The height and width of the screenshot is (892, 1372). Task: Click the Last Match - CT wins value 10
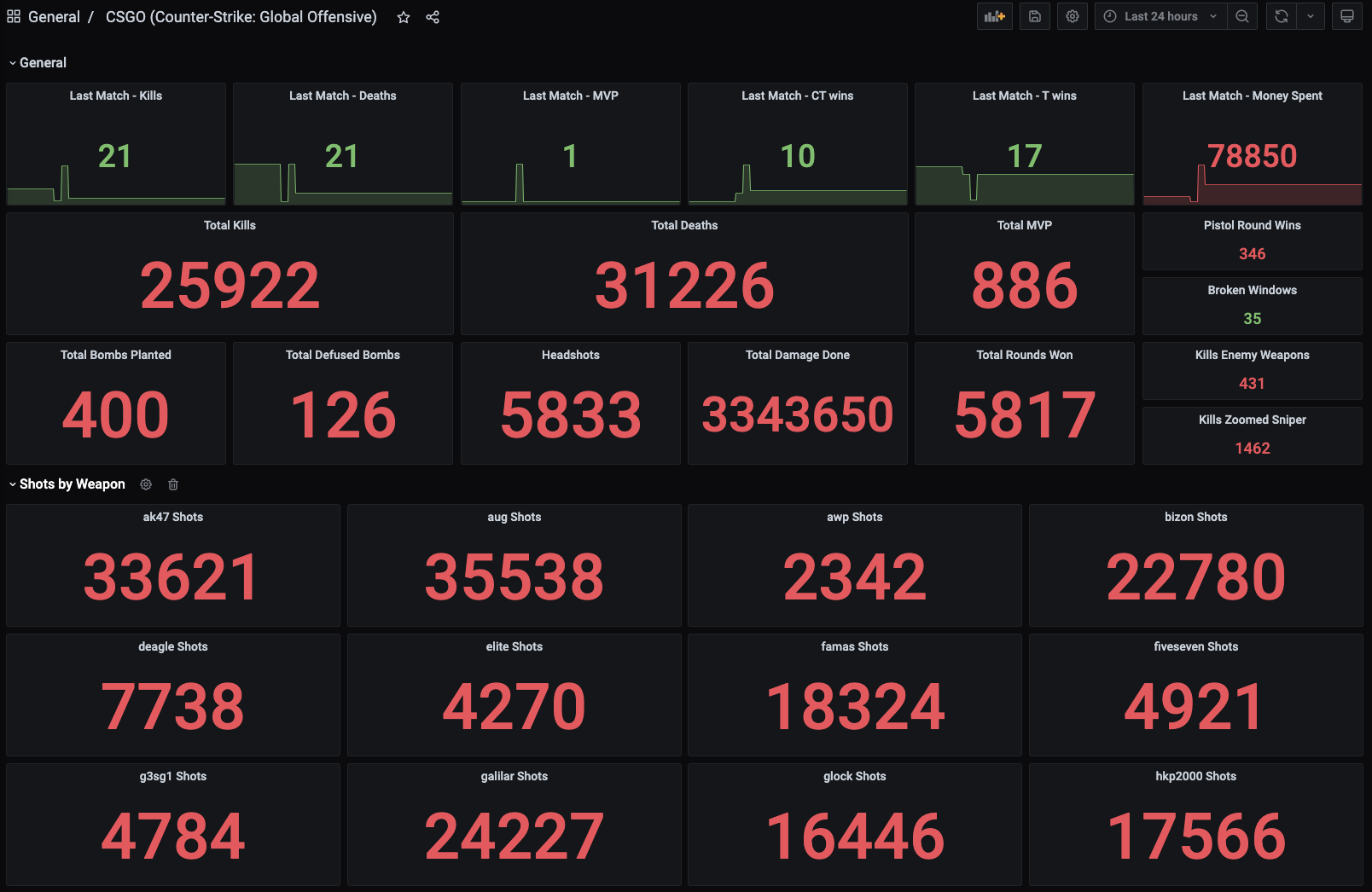coord(798,156)
